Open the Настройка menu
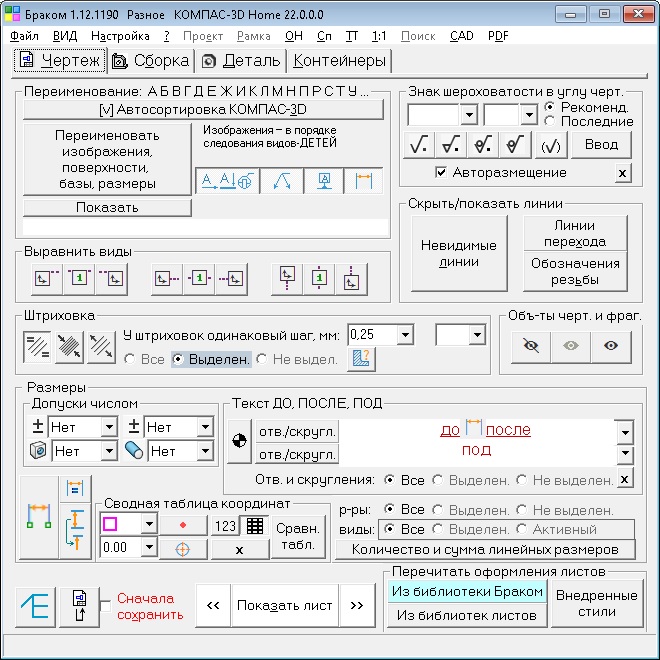660x660 pixels. 120,36
